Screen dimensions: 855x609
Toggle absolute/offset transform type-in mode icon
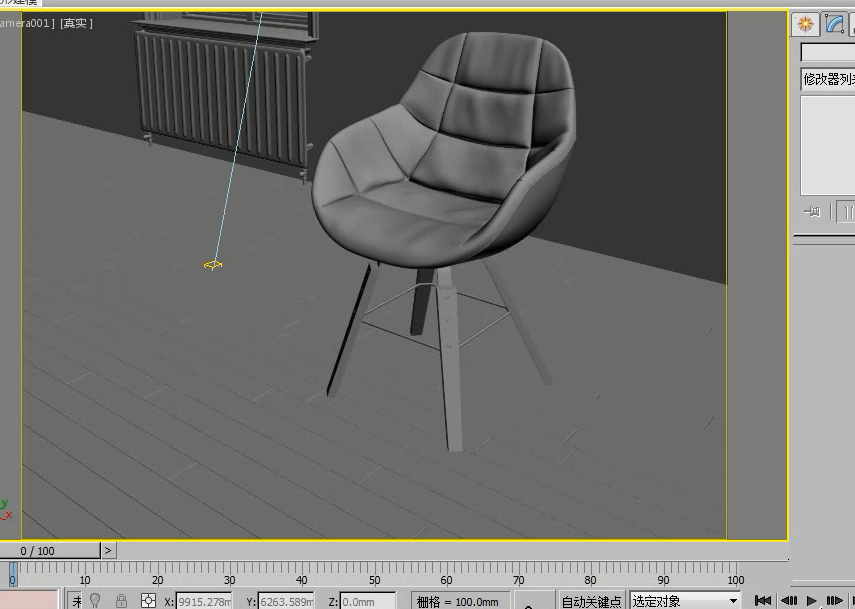click(148, 601)
